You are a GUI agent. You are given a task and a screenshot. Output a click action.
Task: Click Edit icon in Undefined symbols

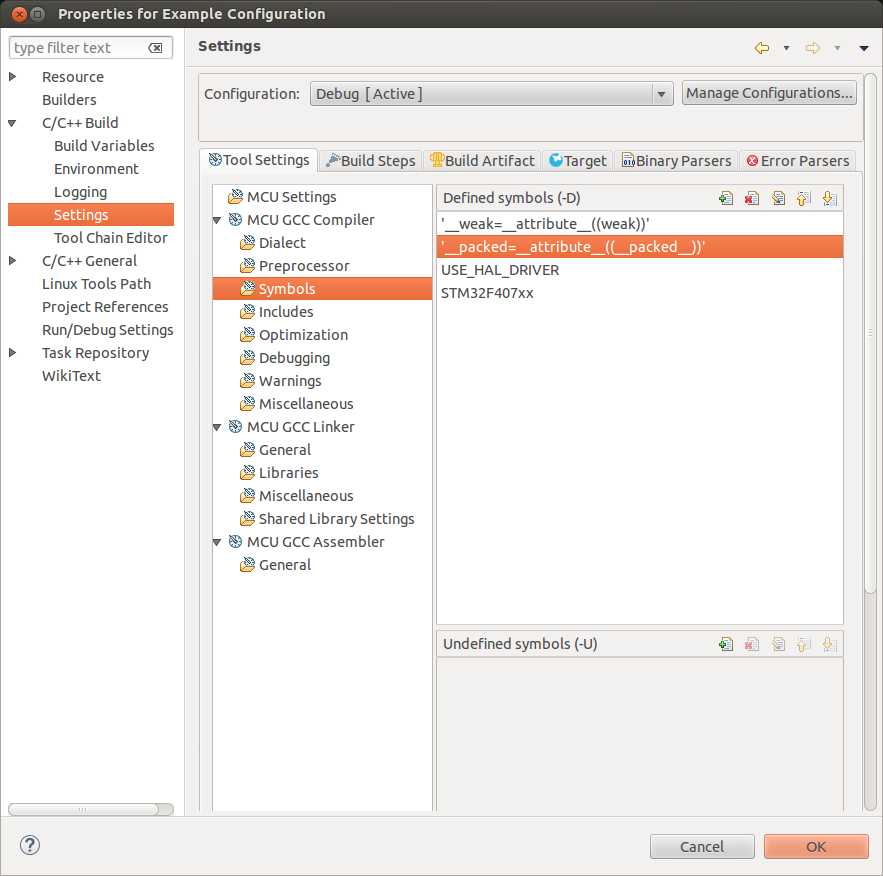(778, 644)
